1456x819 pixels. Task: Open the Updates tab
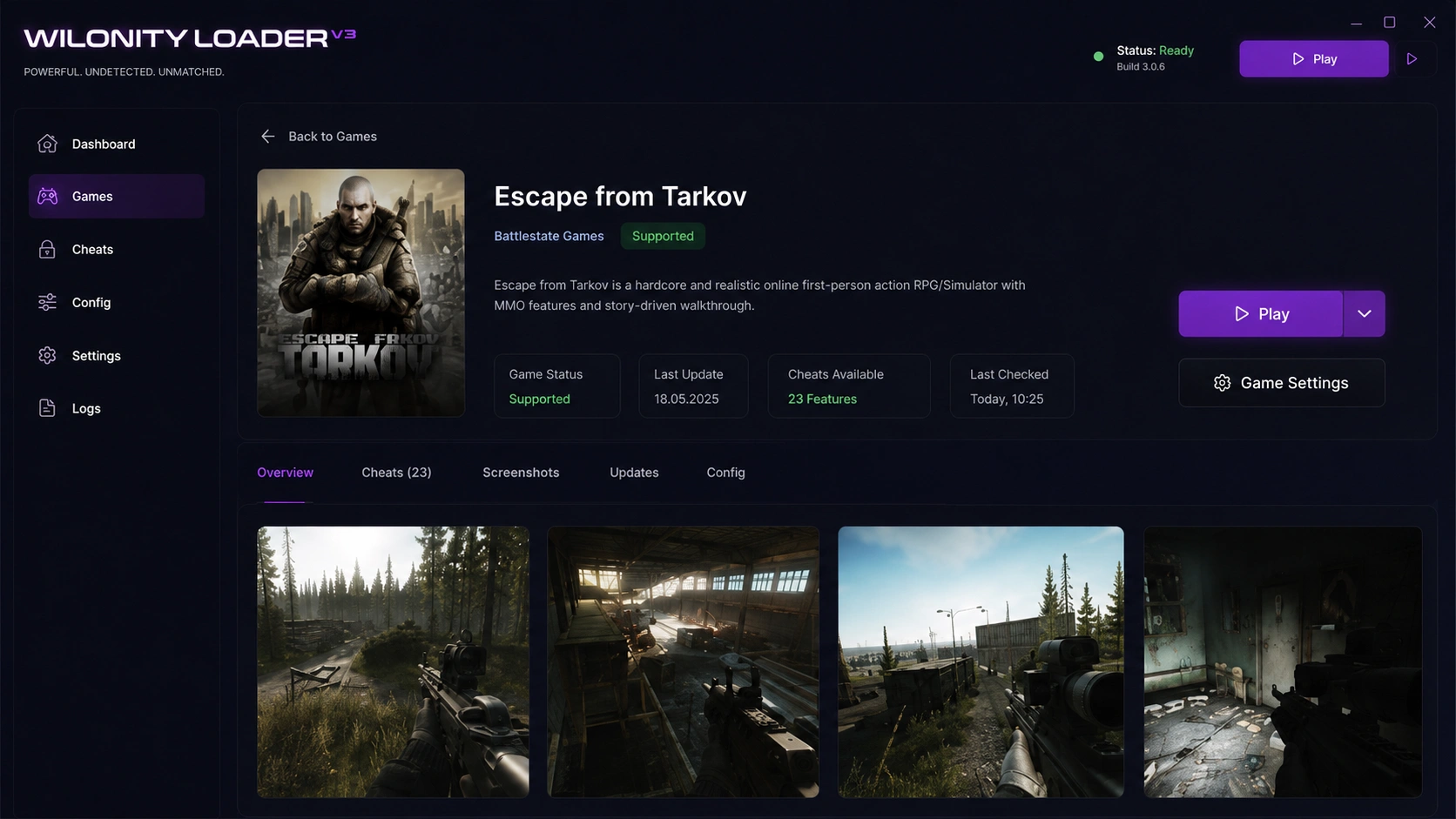coord(634,473)
